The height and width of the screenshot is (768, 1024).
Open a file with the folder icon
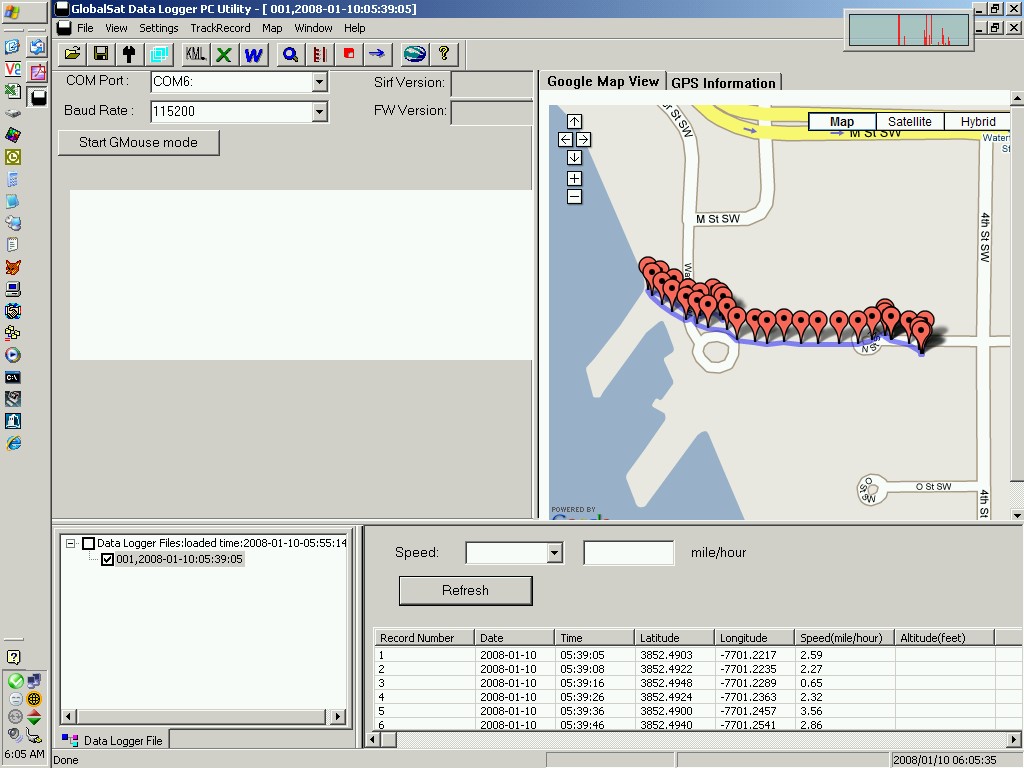[72, 54]
